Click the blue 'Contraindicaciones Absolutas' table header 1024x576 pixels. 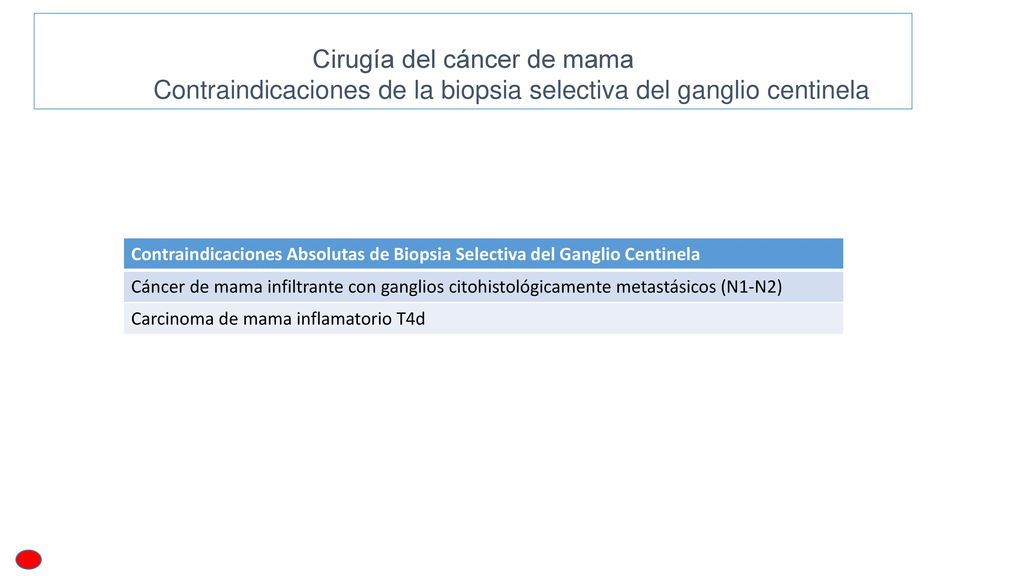(x=483, y=254)
